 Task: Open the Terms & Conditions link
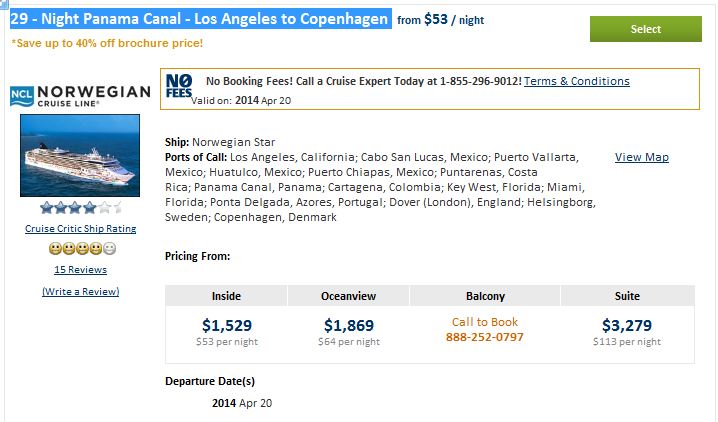pos(577,81)
